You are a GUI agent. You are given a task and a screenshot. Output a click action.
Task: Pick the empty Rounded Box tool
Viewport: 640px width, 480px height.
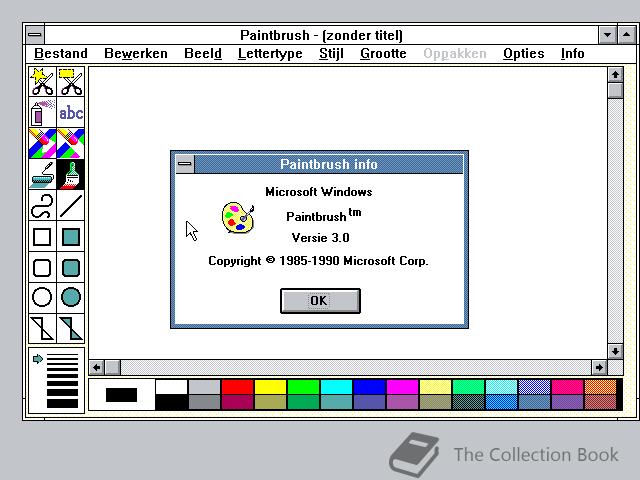click(42, 268)
